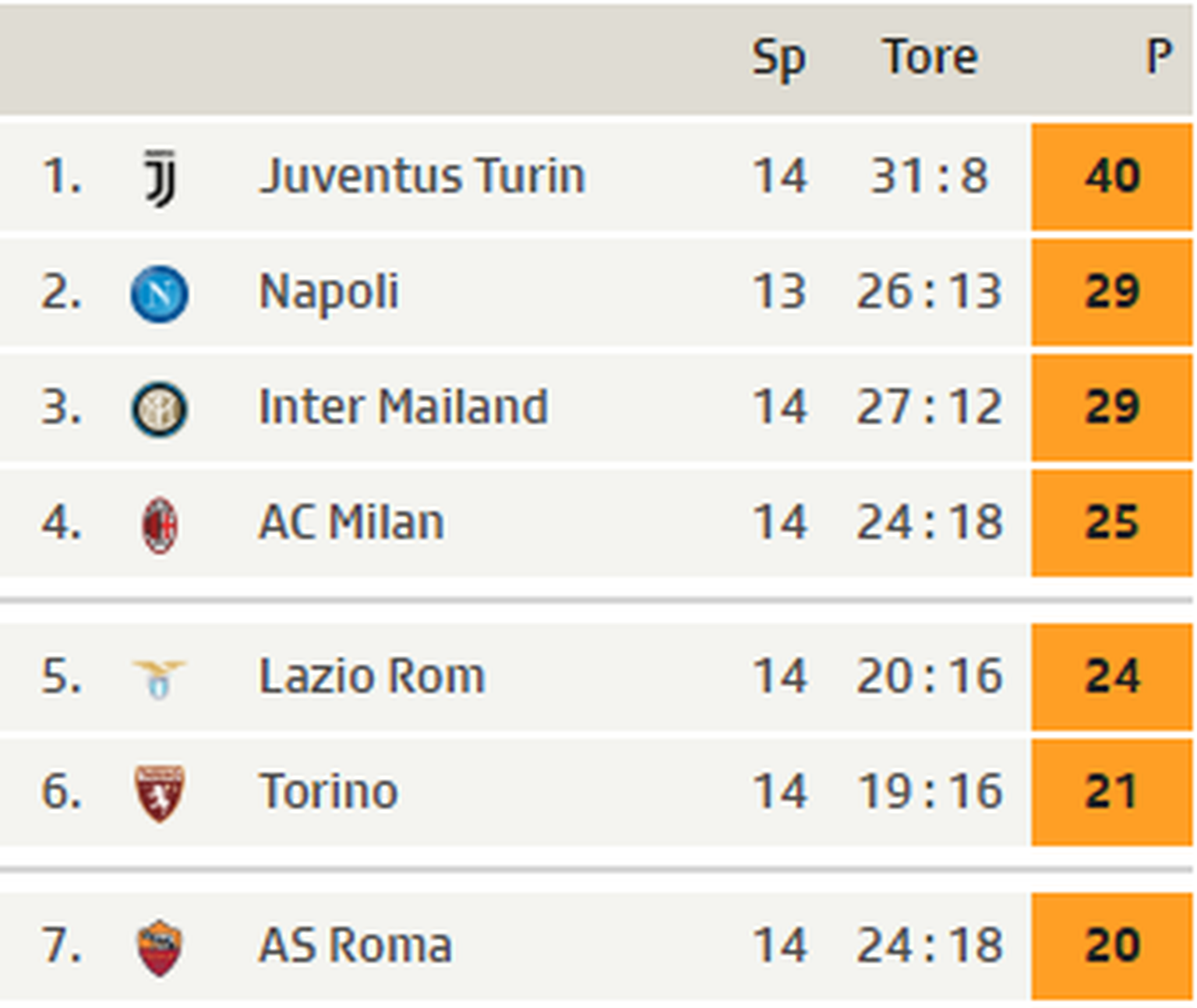
Task: Click the AC Milan club crest
Action: point(160,524)
